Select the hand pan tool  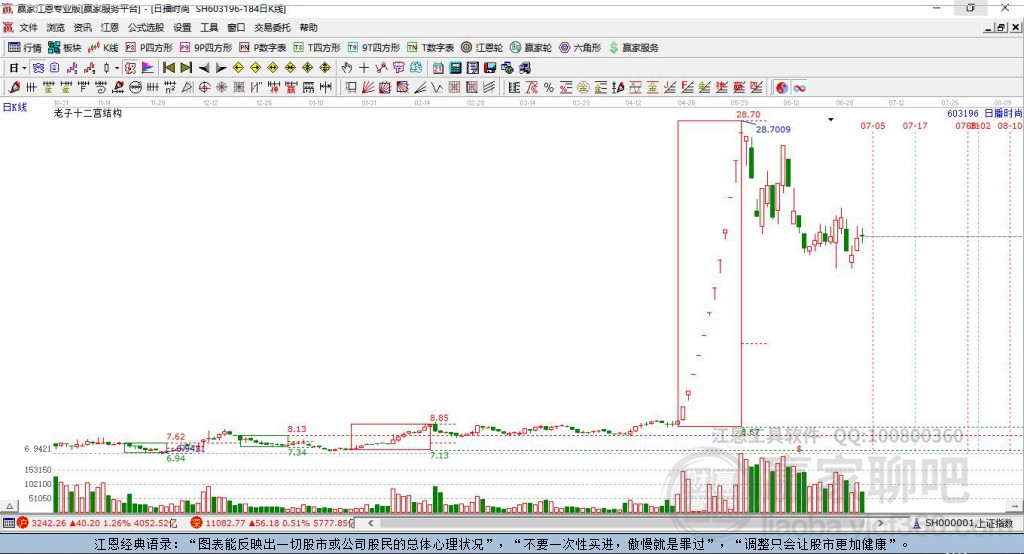point(347,68)
